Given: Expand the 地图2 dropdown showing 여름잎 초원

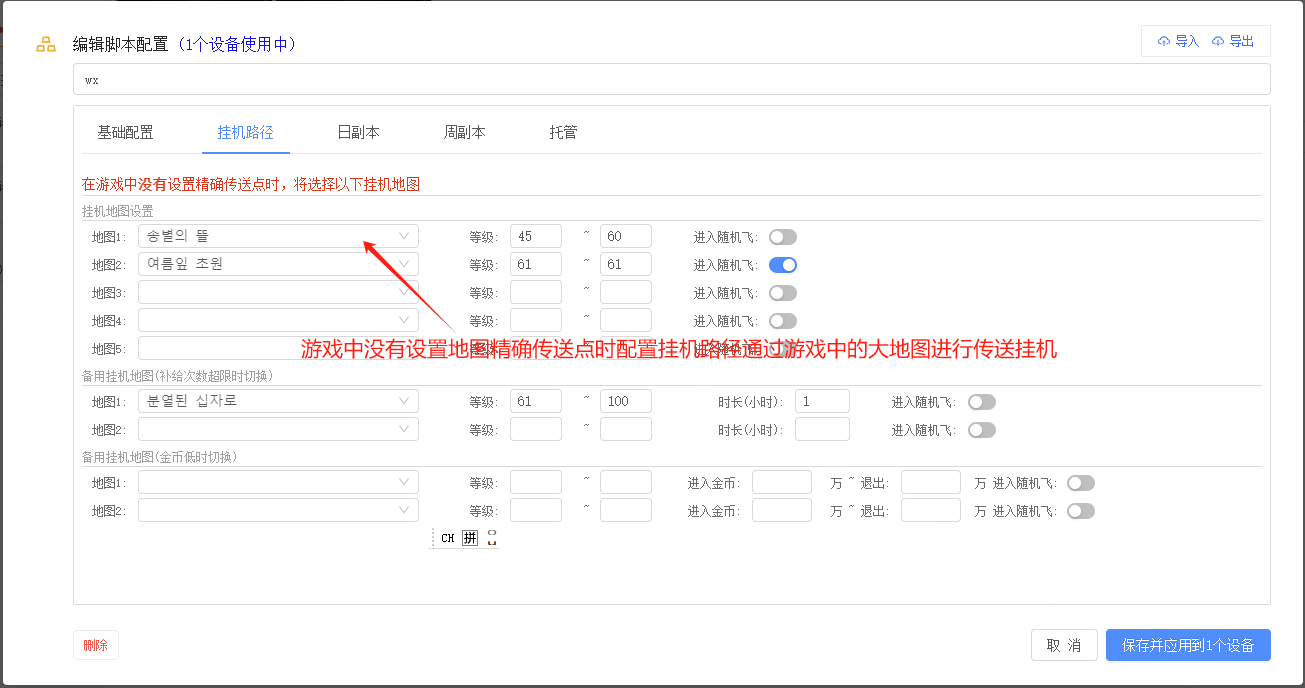Looking at the screenshot, I should tap(278, 264).
